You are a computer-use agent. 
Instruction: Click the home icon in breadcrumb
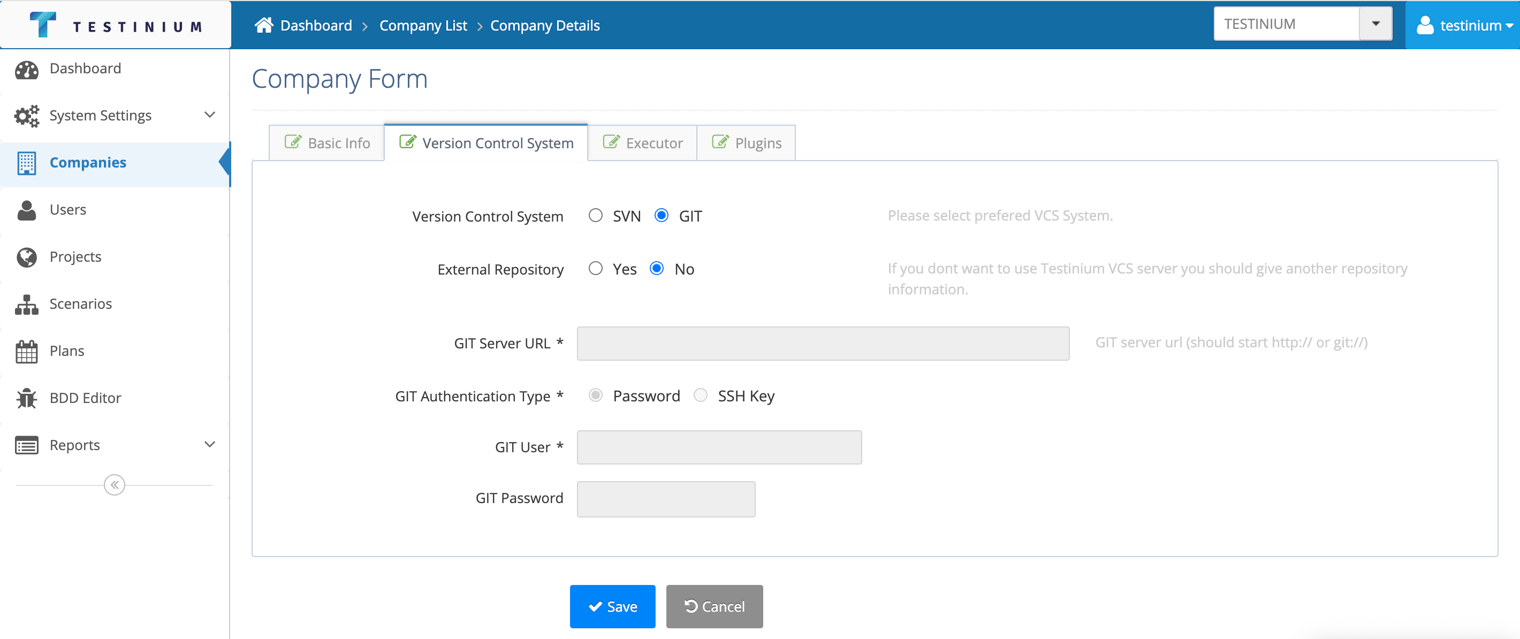pos(264,25)
